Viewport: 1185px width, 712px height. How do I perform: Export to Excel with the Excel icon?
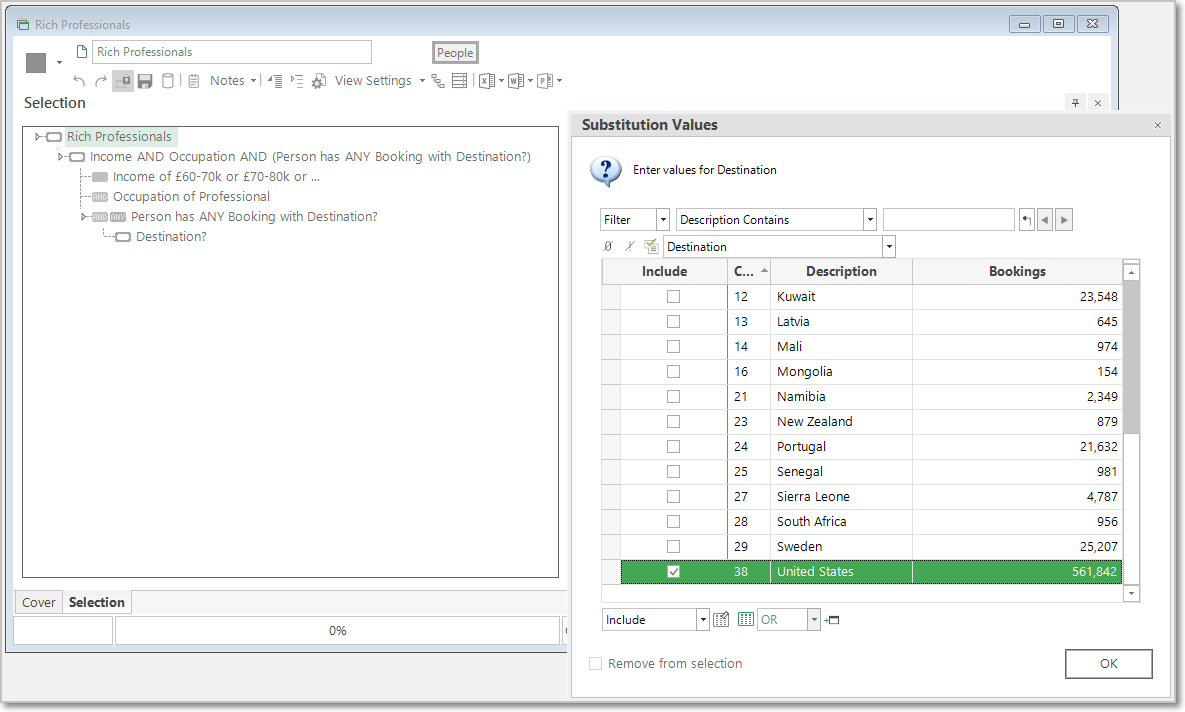(x=487, y=81)
